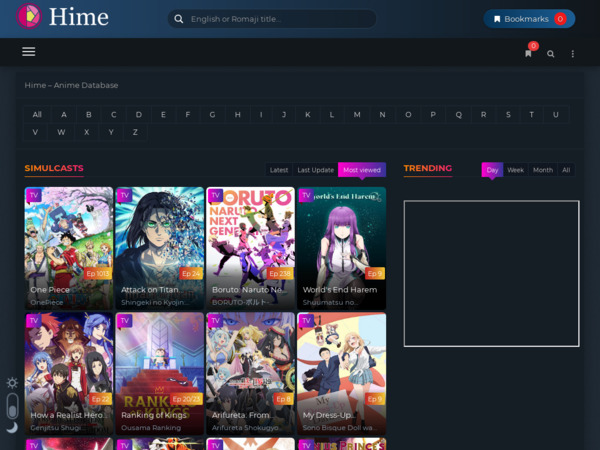Click the Hime site title text
600x450 pixels.
tap(79, 17)
